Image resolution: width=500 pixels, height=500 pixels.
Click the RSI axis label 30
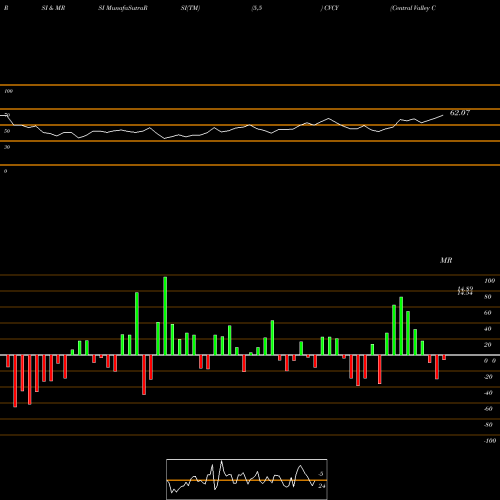click(7, 147)
